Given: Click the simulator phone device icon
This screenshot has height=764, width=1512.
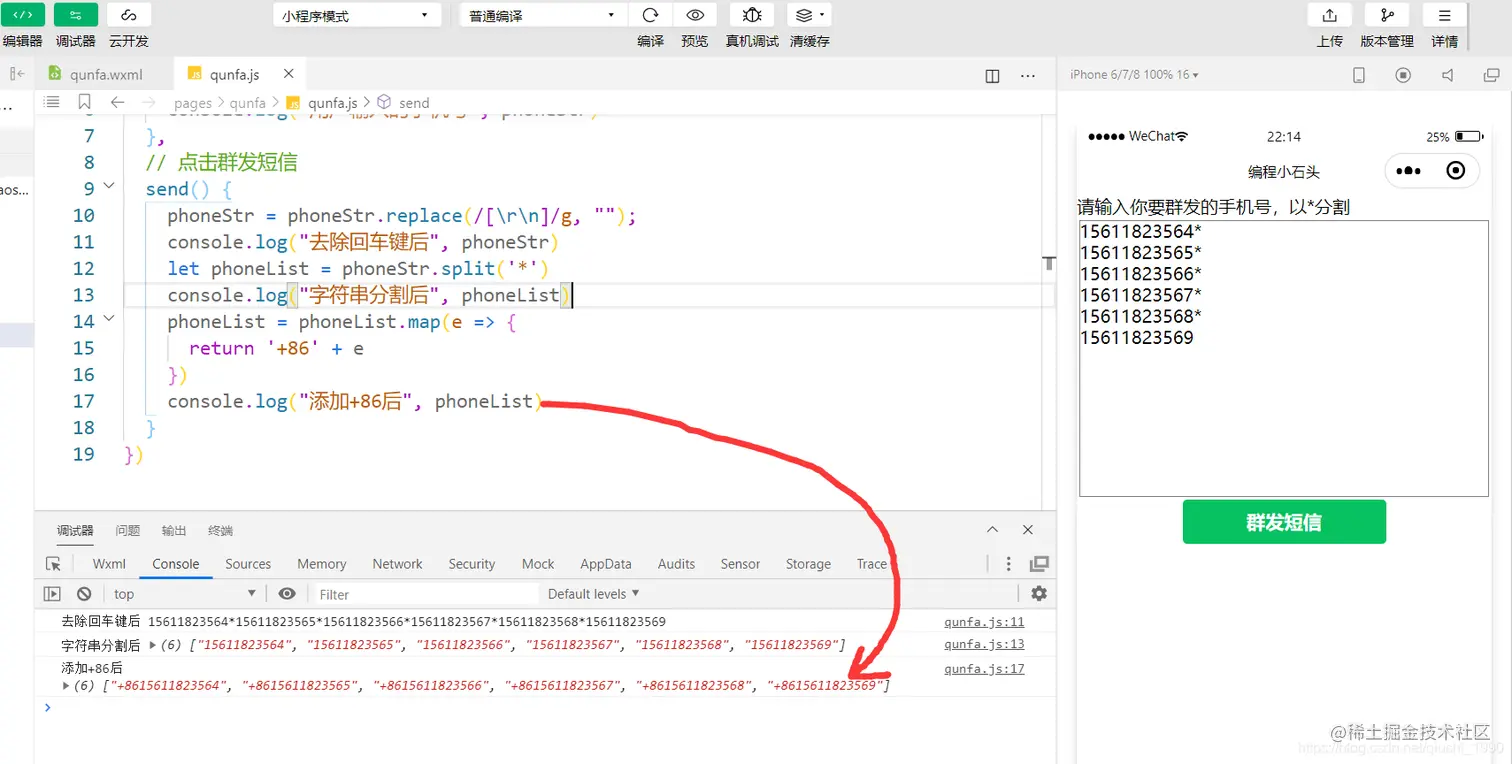Looking at the screenshot, I should click(1359, 75).
